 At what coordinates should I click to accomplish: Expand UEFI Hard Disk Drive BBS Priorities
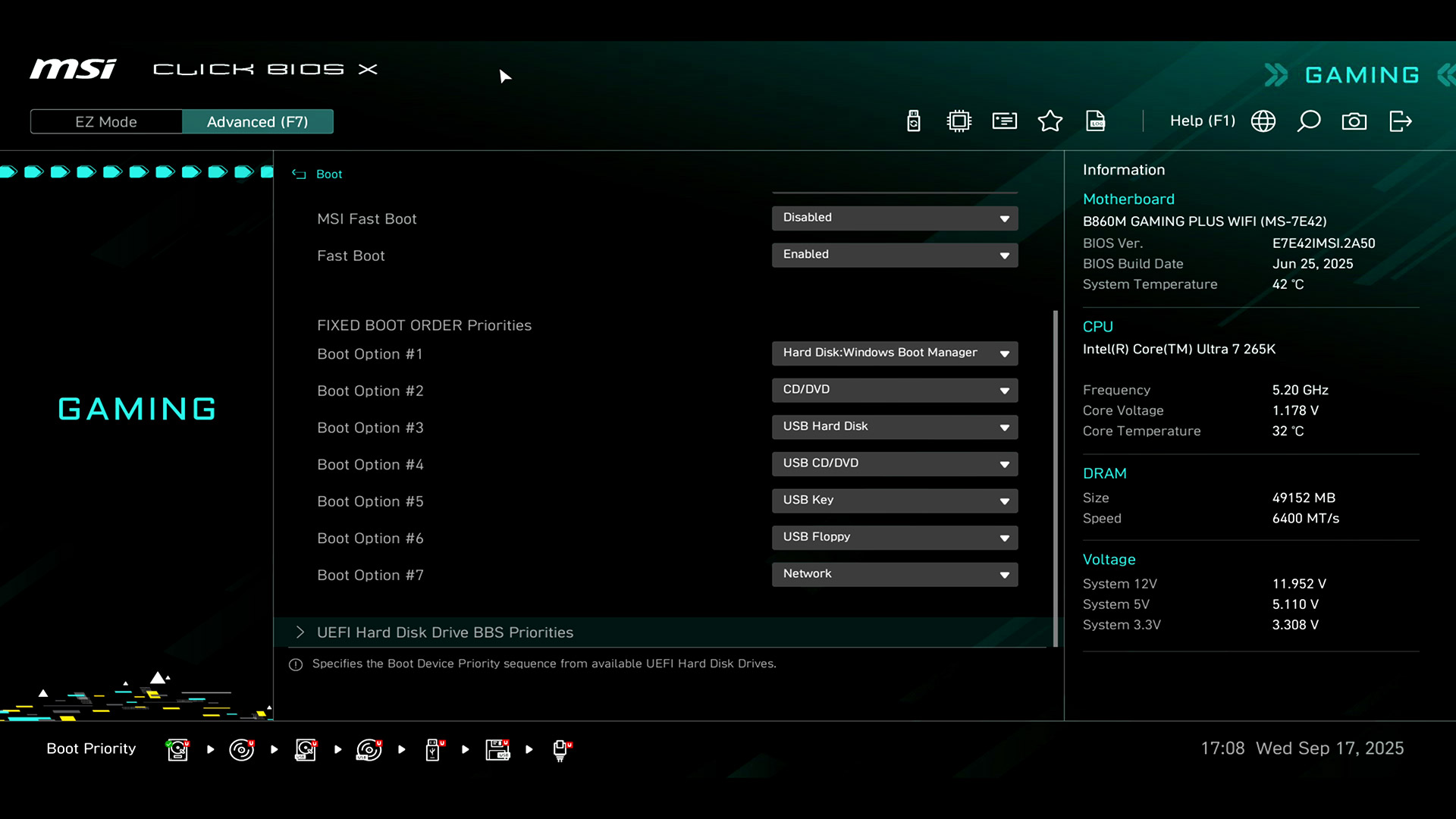click(x=445, y=632)
